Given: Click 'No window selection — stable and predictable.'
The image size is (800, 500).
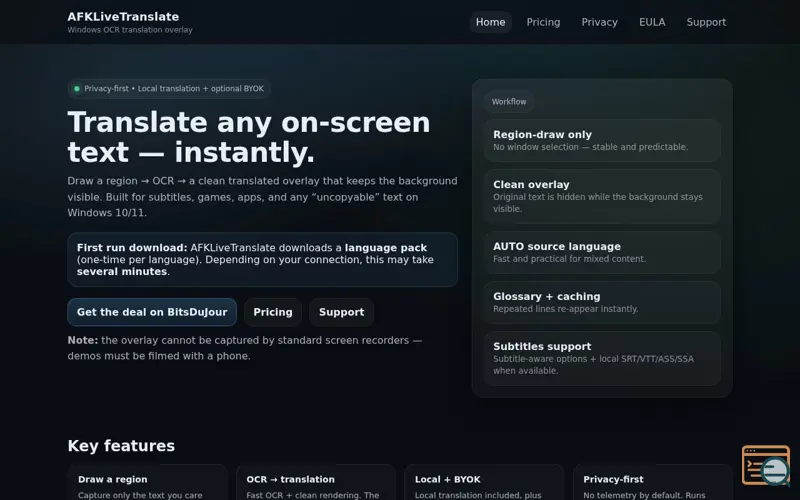Looking at the screenshot, I should coord(590,147).
